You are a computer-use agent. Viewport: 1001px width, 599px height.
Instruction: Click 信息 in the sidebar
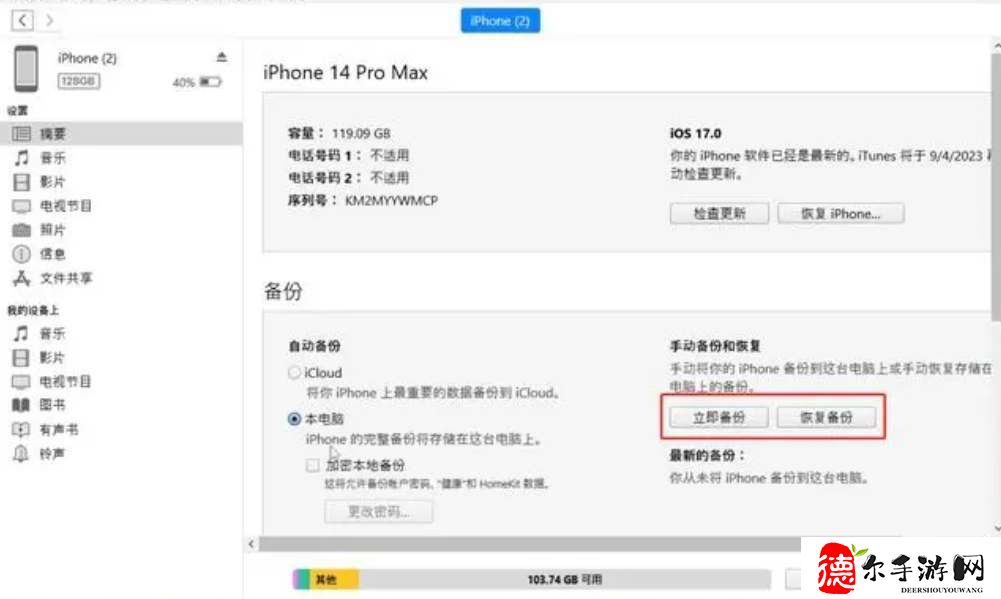point(53,254)
